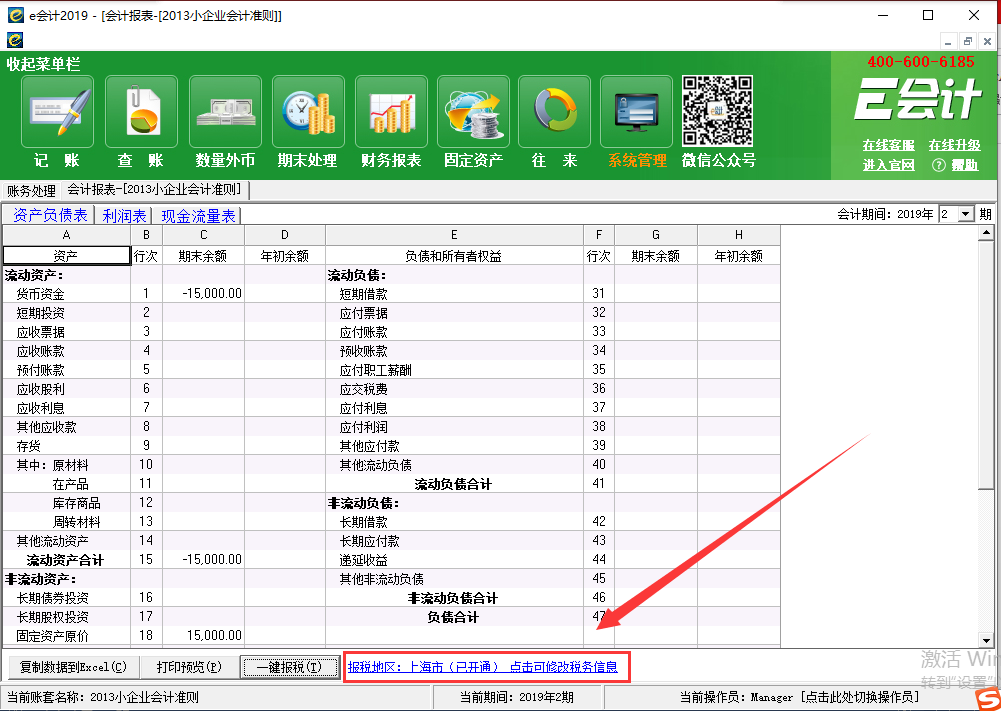This screenshot has height=711, width=1001.
Task: Click the 递延收益 row label
Action: point(363,560)
